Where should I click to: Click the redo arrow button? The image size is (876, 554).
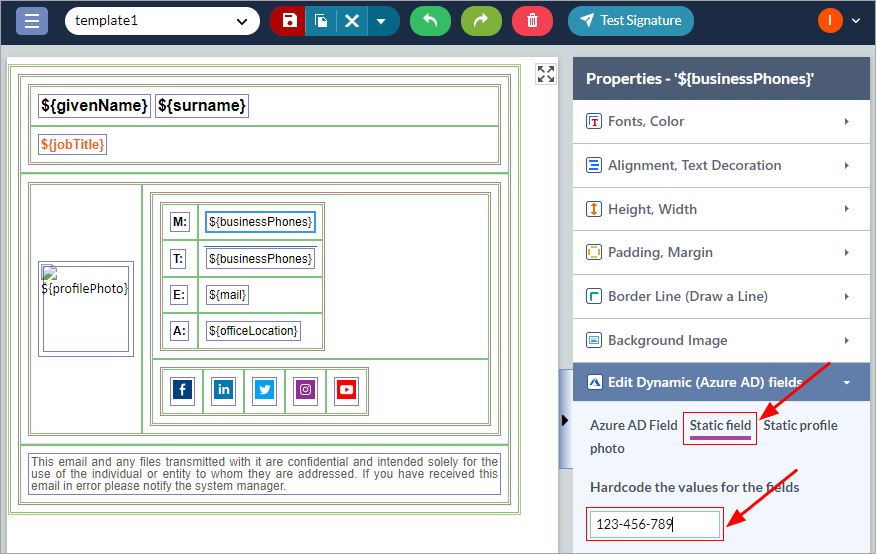[481, 21]
